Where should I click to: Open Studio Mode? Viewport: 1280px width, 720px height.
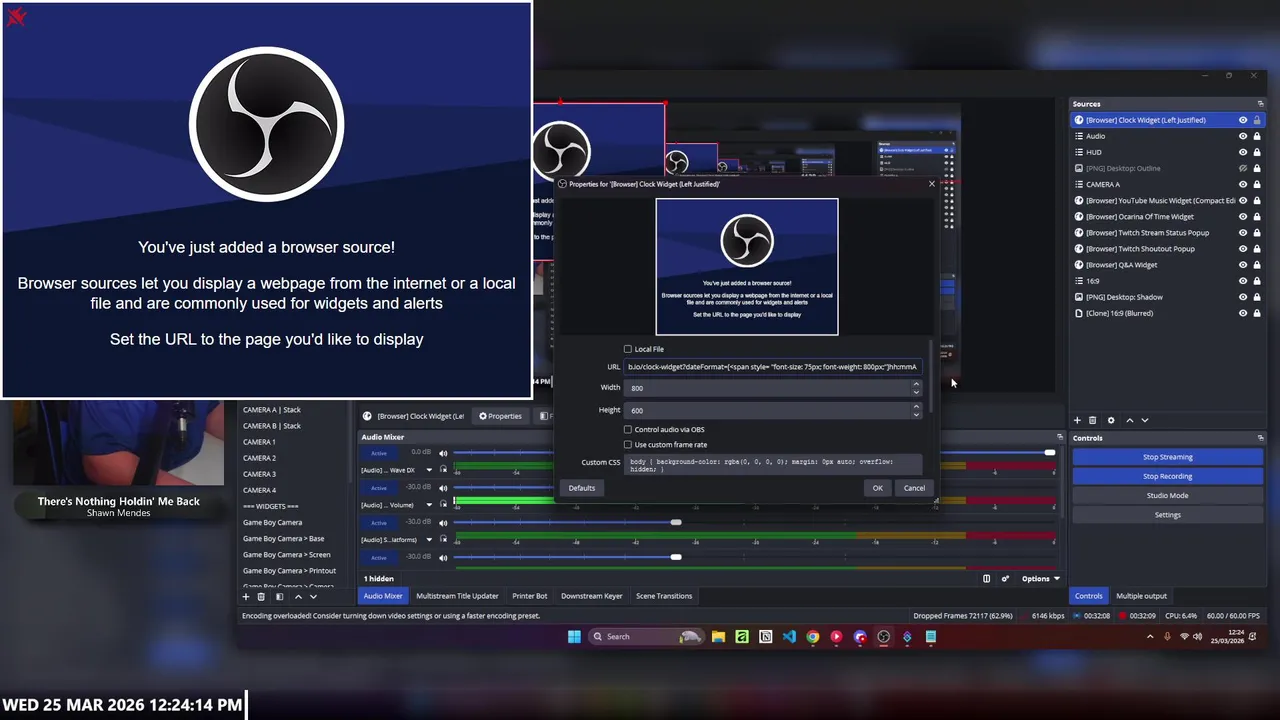coord(1168,495)
